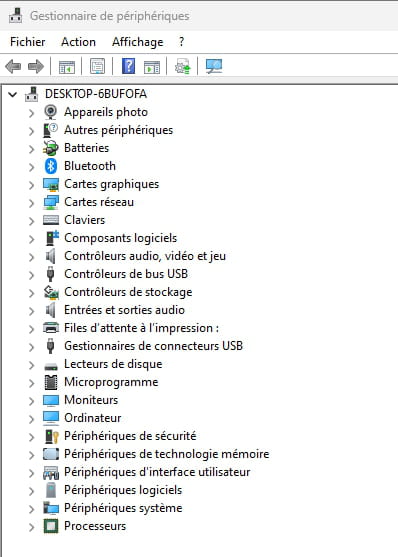Select the Autres périphériques item
The height and width of the screenshot is (557, 398).
118,130
